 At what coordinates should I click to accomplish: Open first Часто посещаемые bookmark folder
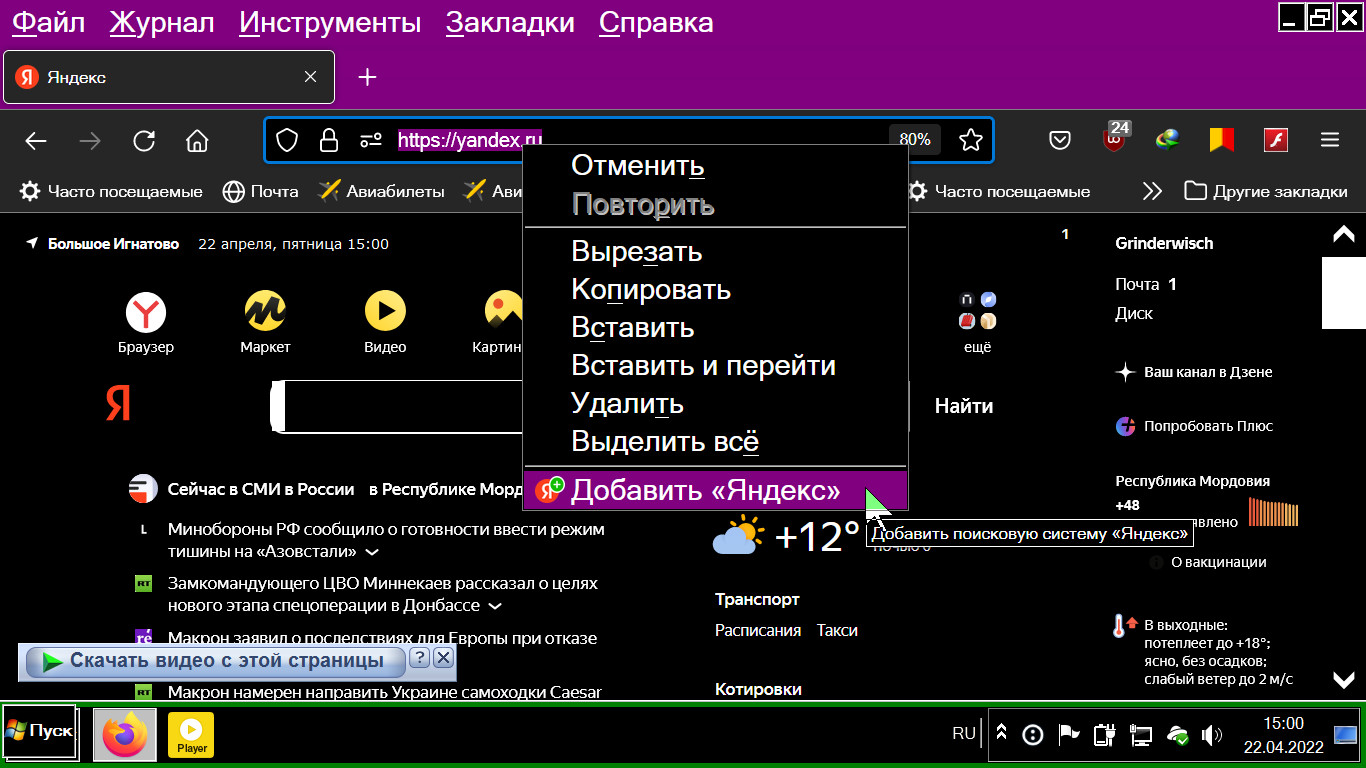(112, 191)
